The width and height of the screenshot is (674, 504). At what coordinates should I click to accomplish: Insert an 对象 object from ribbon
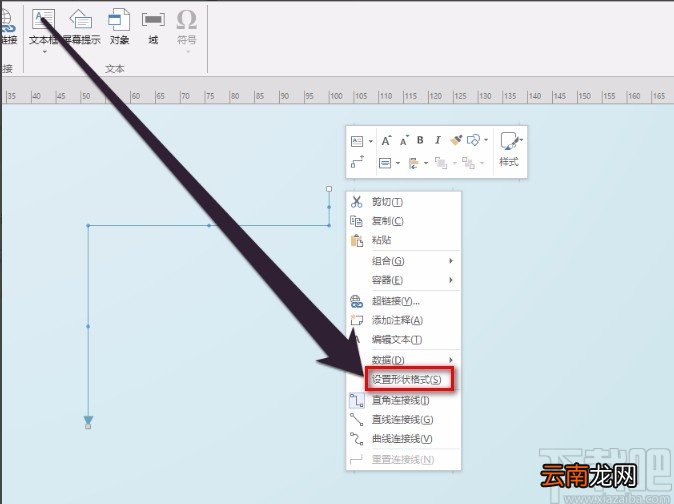pos(119,27)
